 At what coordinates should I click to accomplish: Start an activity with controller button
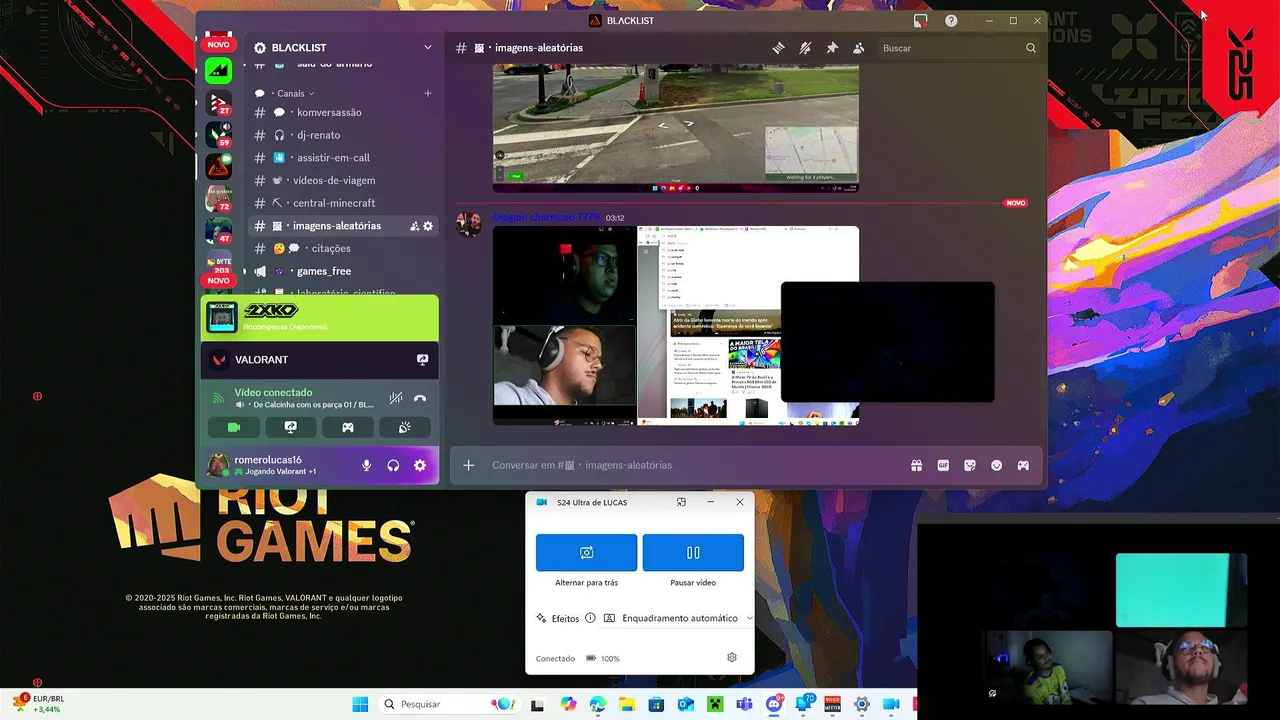tap(348, 427)
